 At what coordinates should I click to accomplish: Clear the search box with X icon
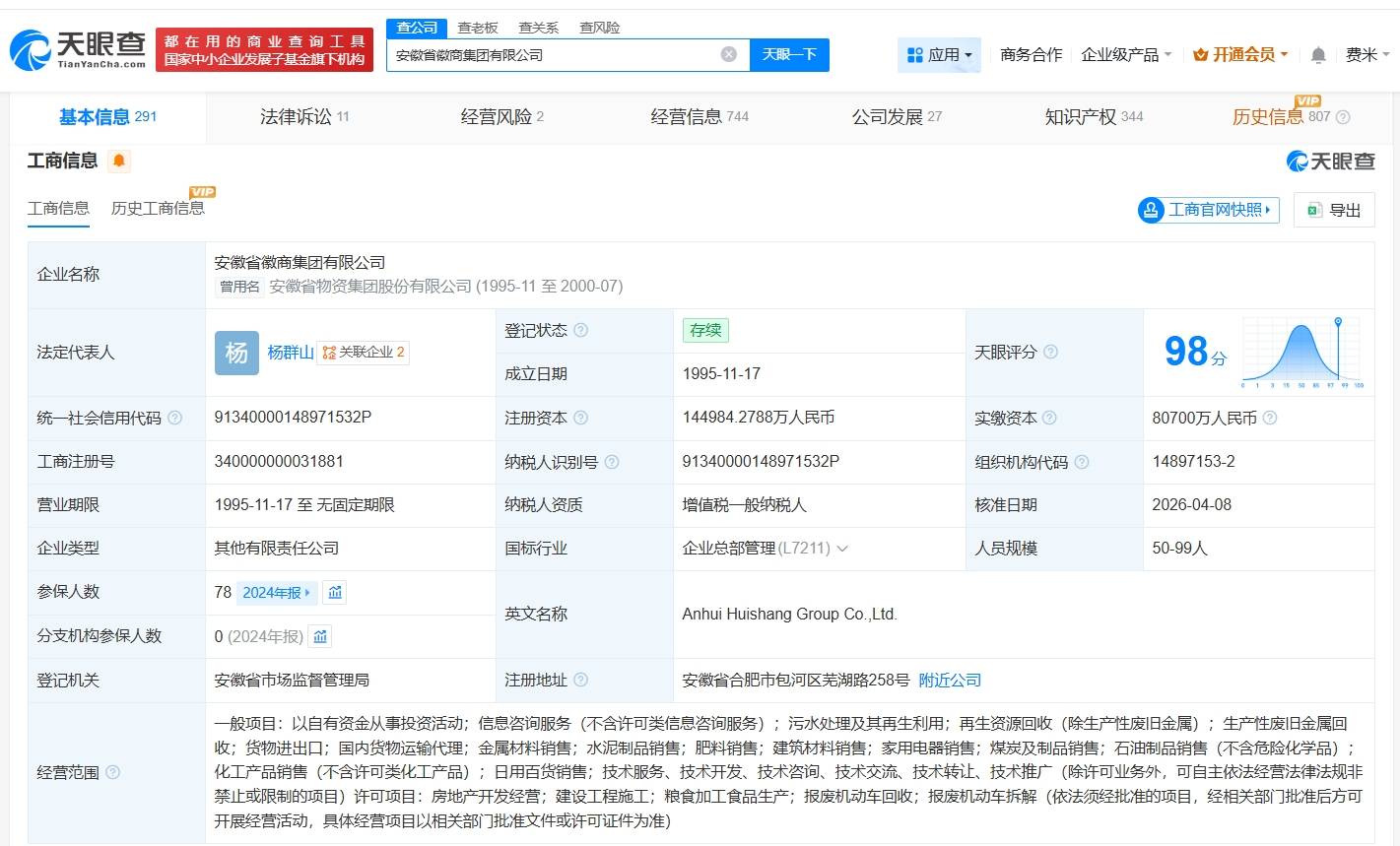tap(728, 54)
